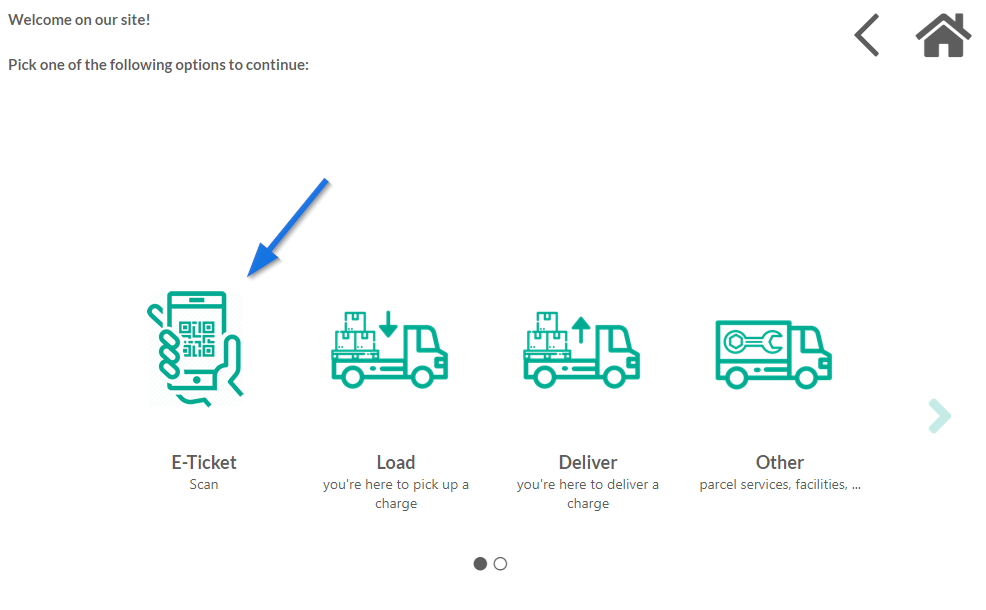Click "you're here to deliver a charge"
Image resolution: width=986 pixels, height=610 pixels.
click(588, 494)
